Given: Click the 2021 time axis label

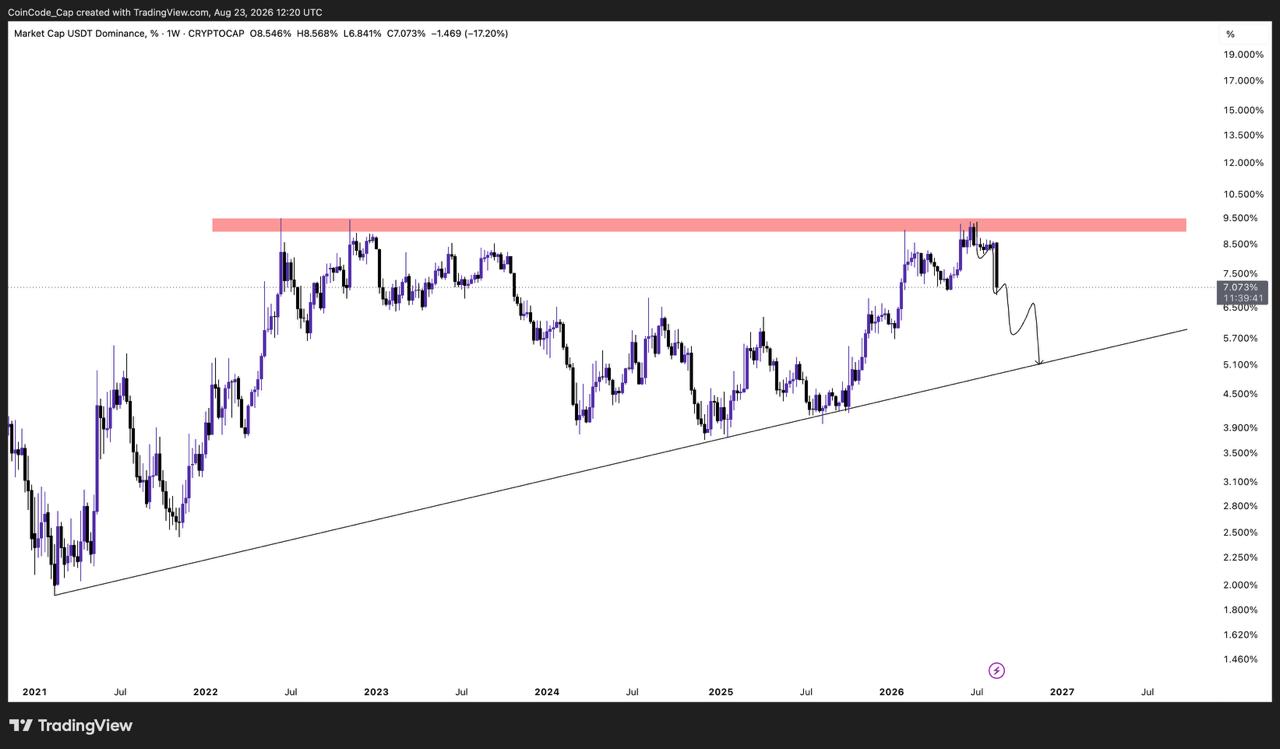Looking at the screenshot, I should click(x=34, y=692).
